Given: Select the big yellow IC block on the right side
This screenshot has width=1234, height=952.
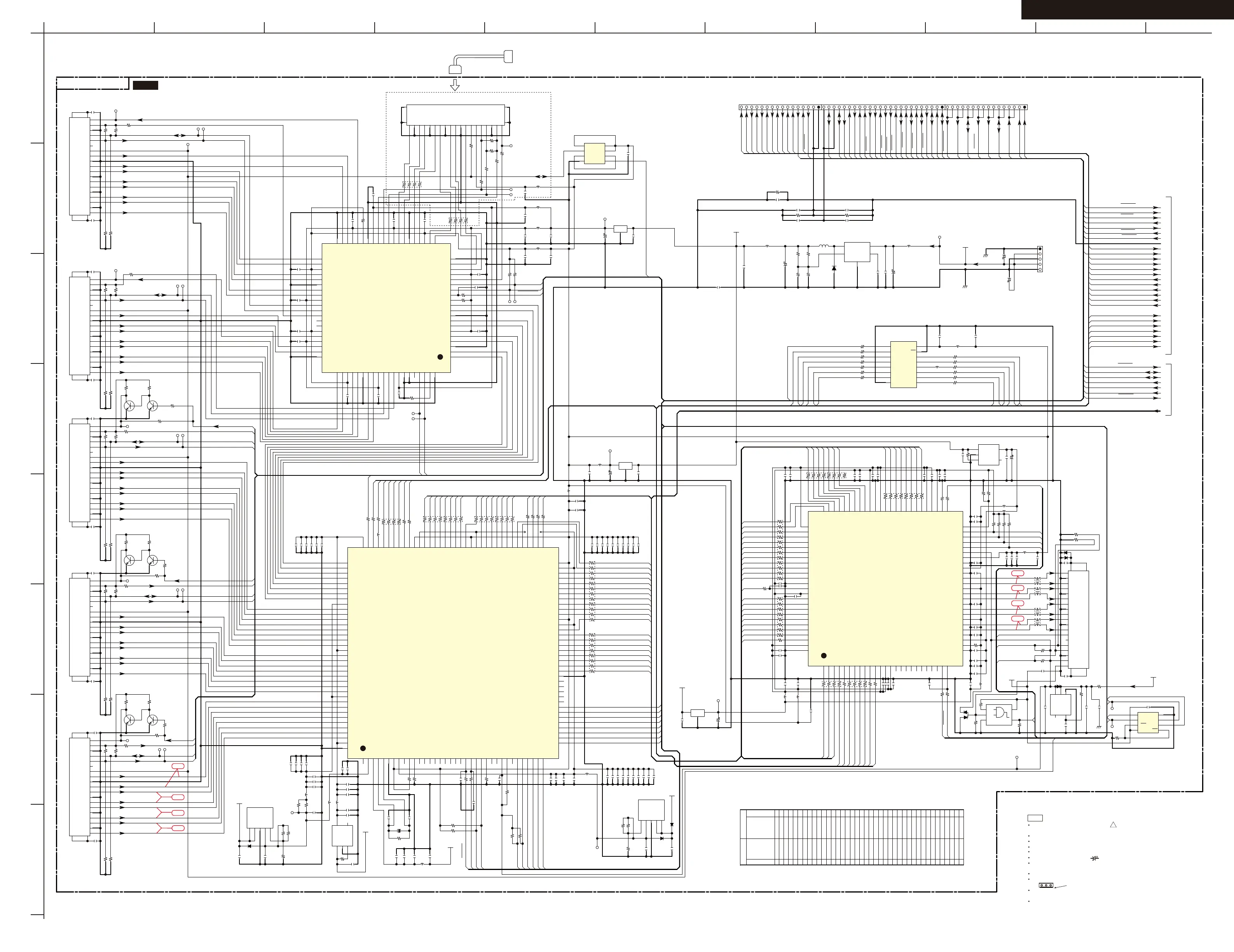Looking at the screenshot, I should point(885,589).
